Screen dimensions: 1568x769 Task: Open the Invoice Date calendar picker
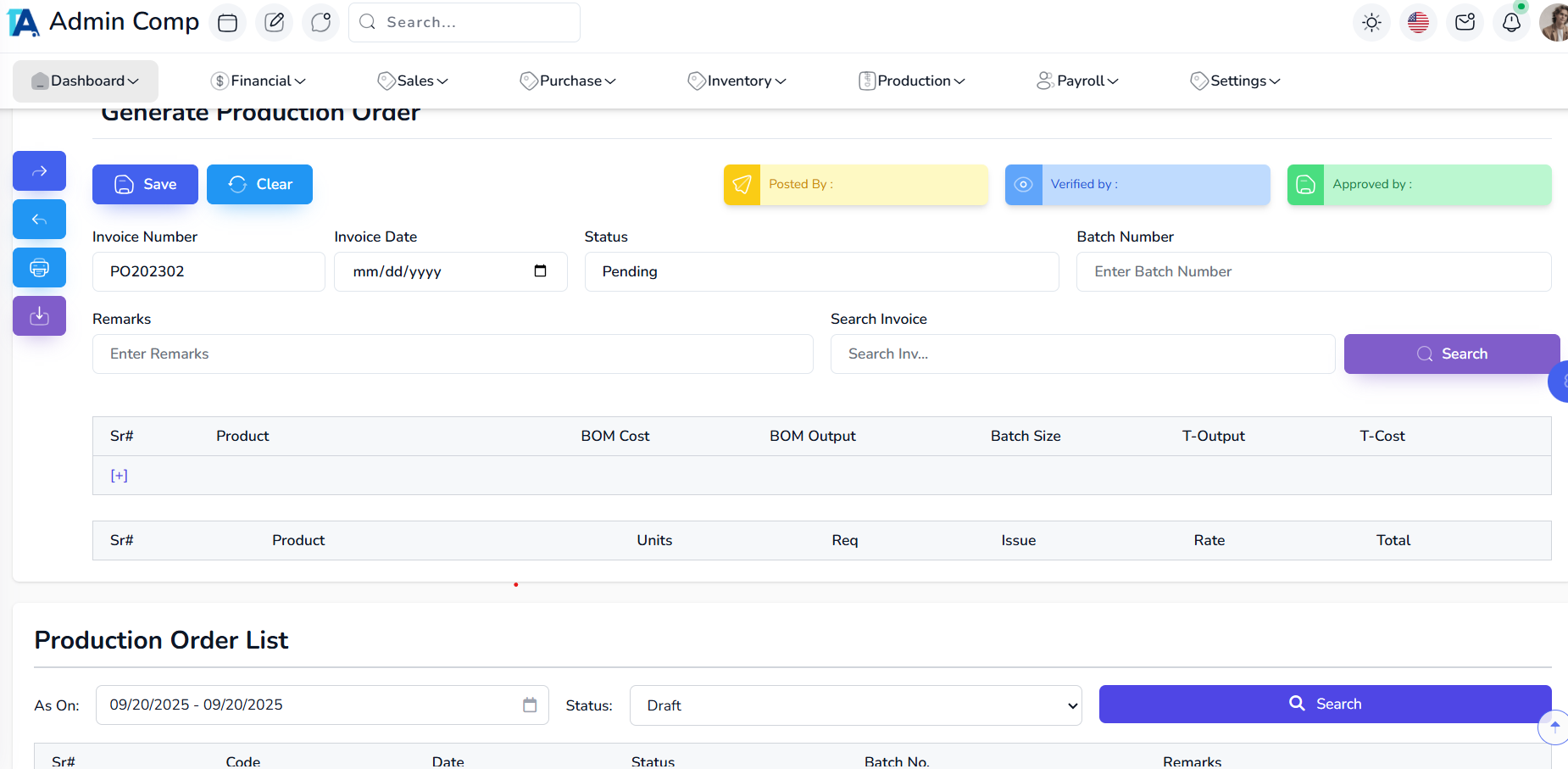(540, 271)
